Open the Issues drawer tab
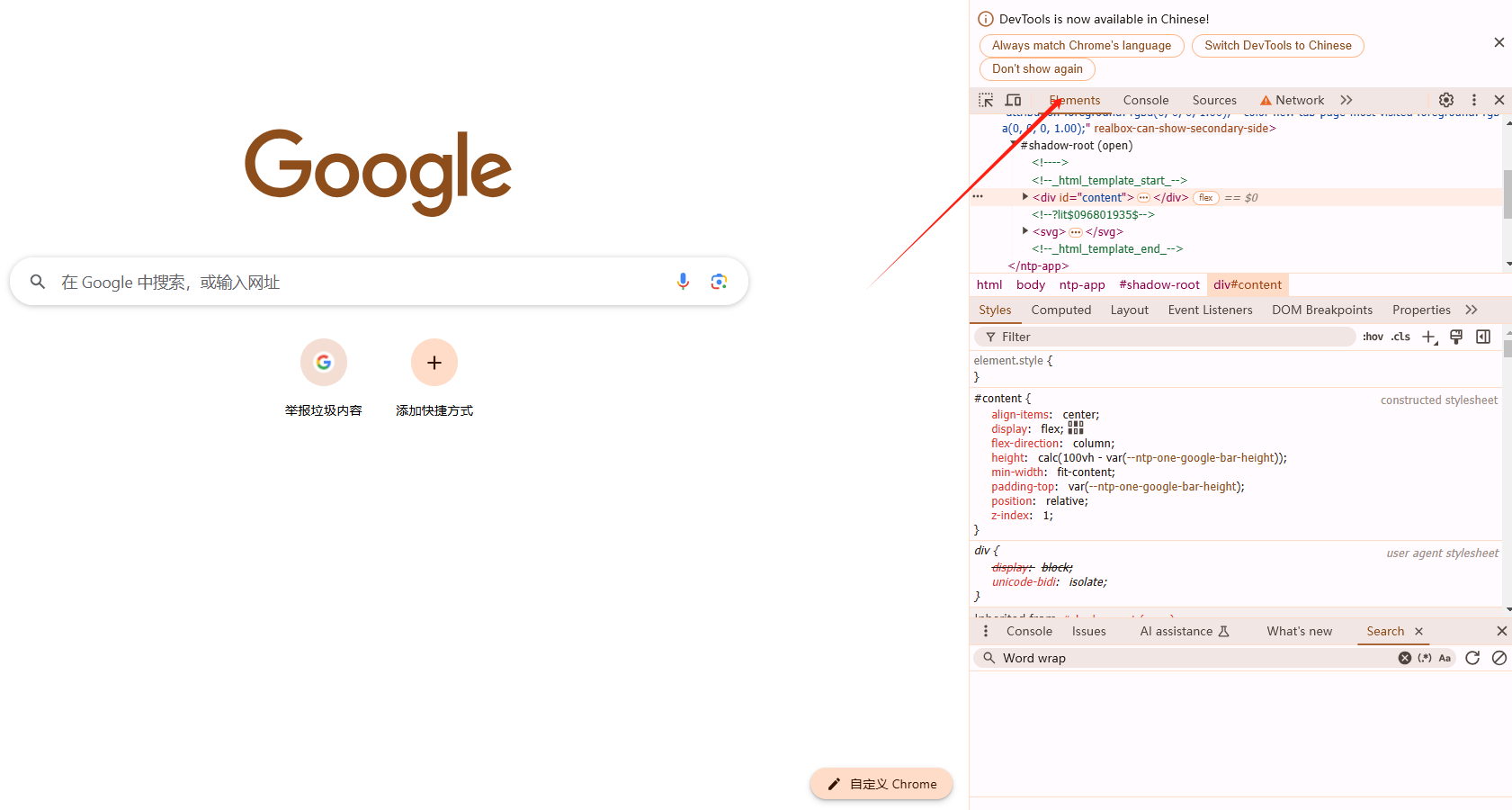 click(1088, 631)
